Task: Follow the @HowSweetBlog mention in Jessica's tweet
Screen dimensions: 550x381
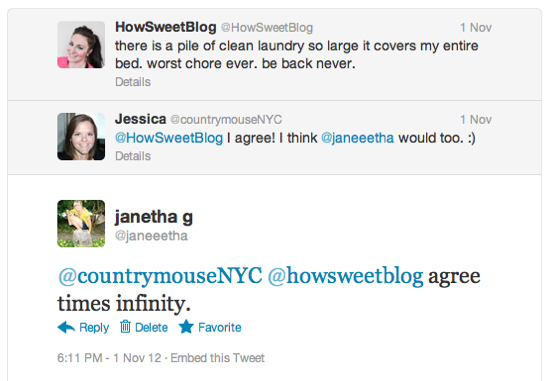Action: pos(169,138)
